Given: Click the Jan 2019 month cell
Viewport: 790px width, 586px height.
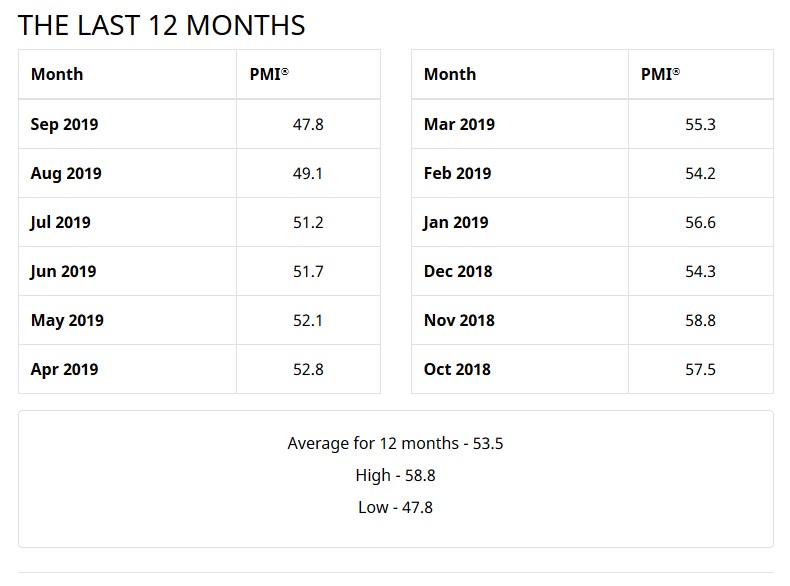Looking at the screenshot, I should (x=456, y=222).
